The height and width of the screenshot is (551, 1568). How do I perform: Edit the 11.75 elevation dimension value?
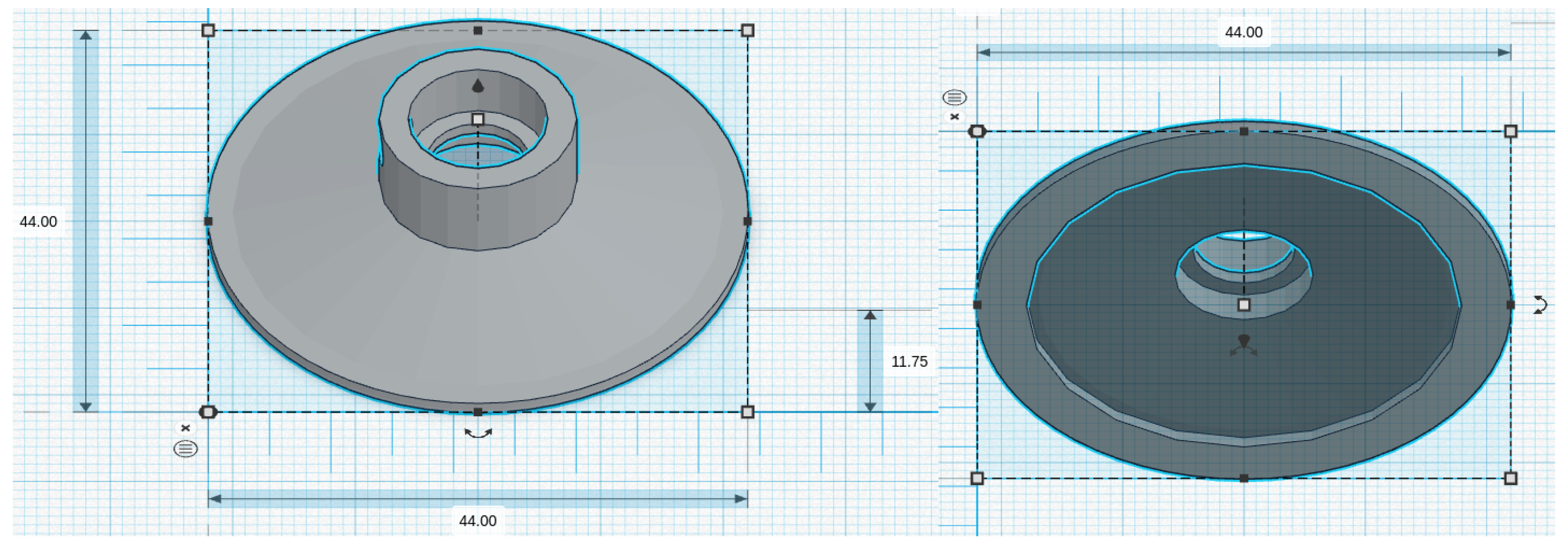909,362
